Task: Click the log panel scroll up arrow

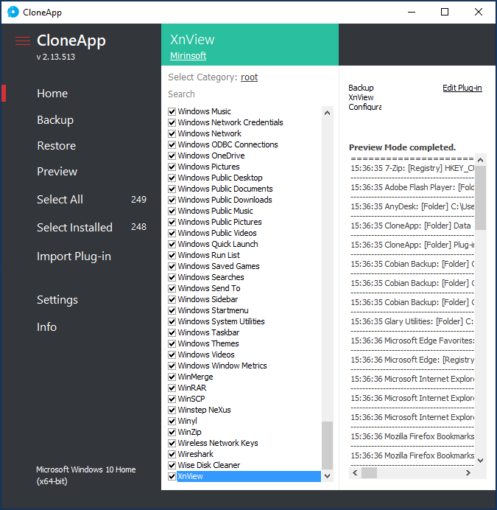Action: (480, 160)
